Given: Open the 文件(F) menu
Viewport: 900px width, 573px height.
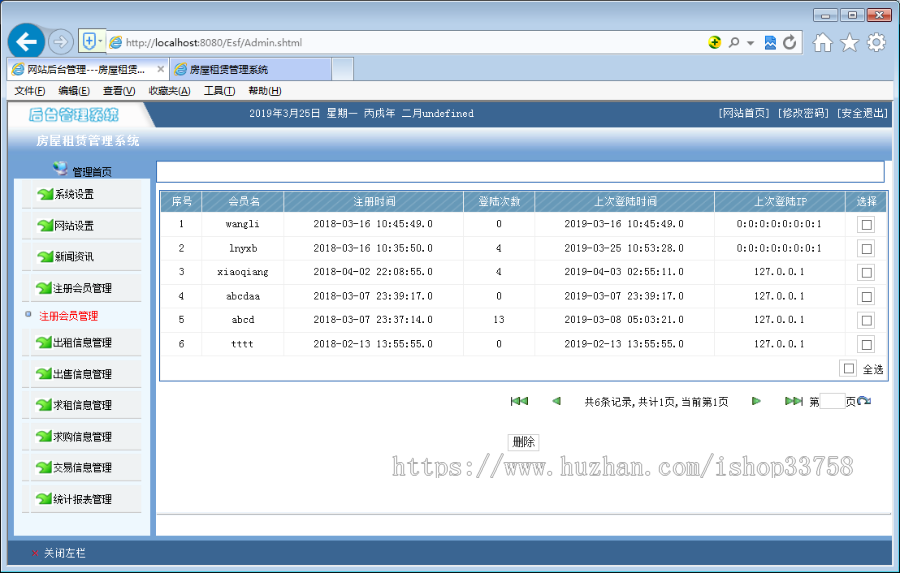Looking at the screenshot, I should [30, 91].
